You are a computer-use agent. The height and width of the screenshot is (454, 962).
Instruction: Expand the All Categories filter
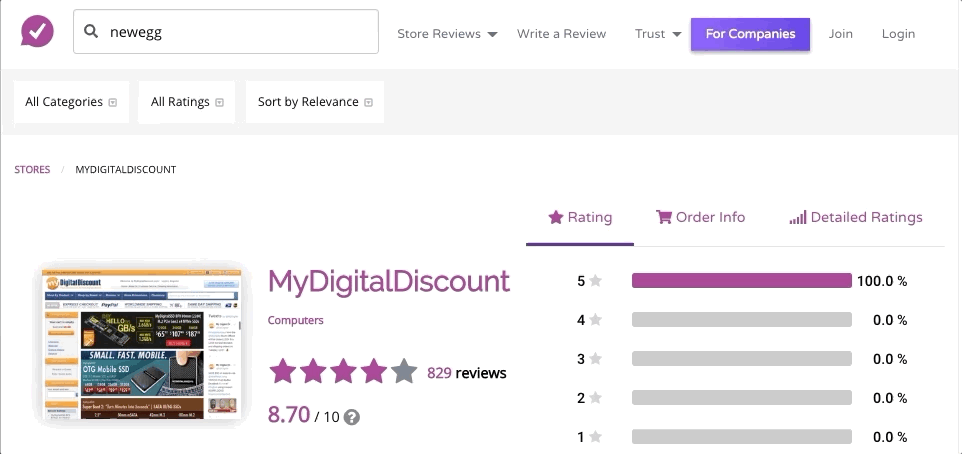[71, 102]
